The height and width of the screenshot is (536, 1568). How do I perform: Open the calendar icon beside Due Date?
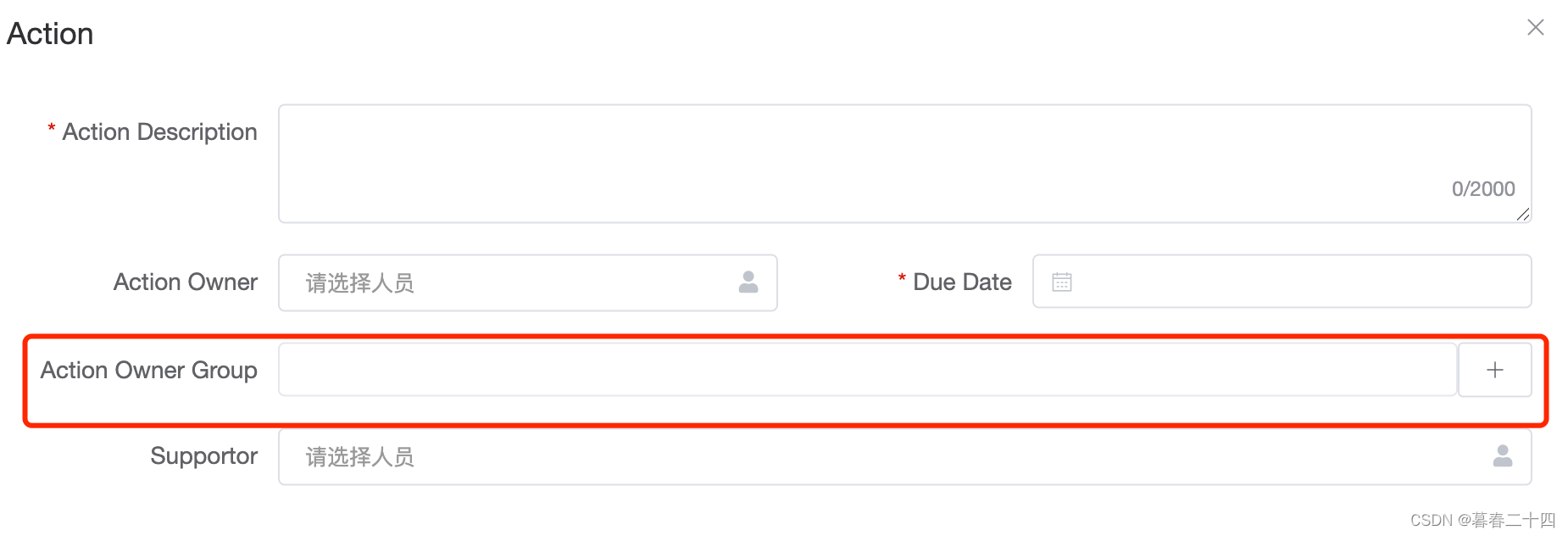(x=1062, y=281)
